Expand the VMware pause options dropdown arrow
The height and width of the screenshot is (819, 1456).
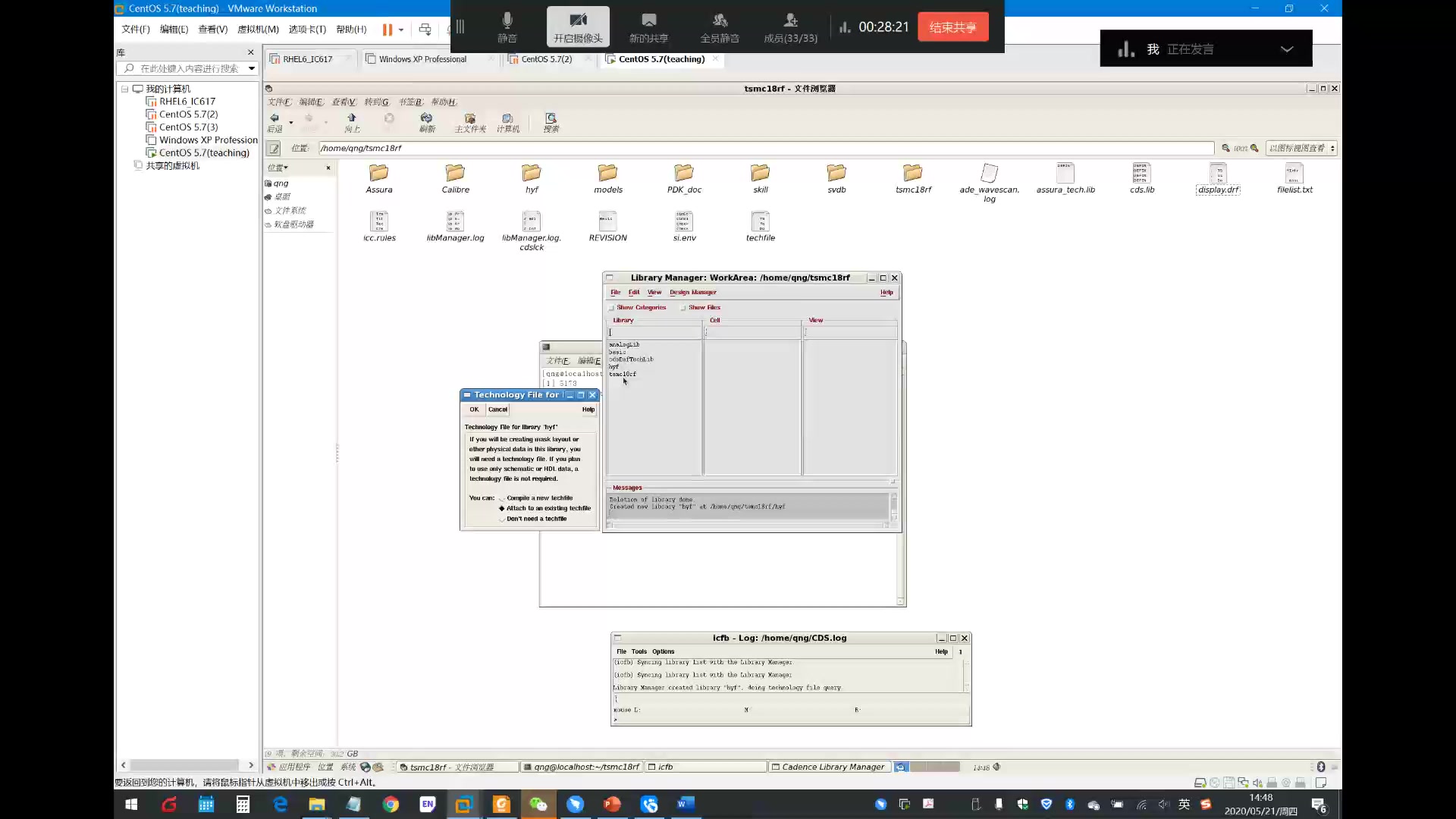pos(401,30)
